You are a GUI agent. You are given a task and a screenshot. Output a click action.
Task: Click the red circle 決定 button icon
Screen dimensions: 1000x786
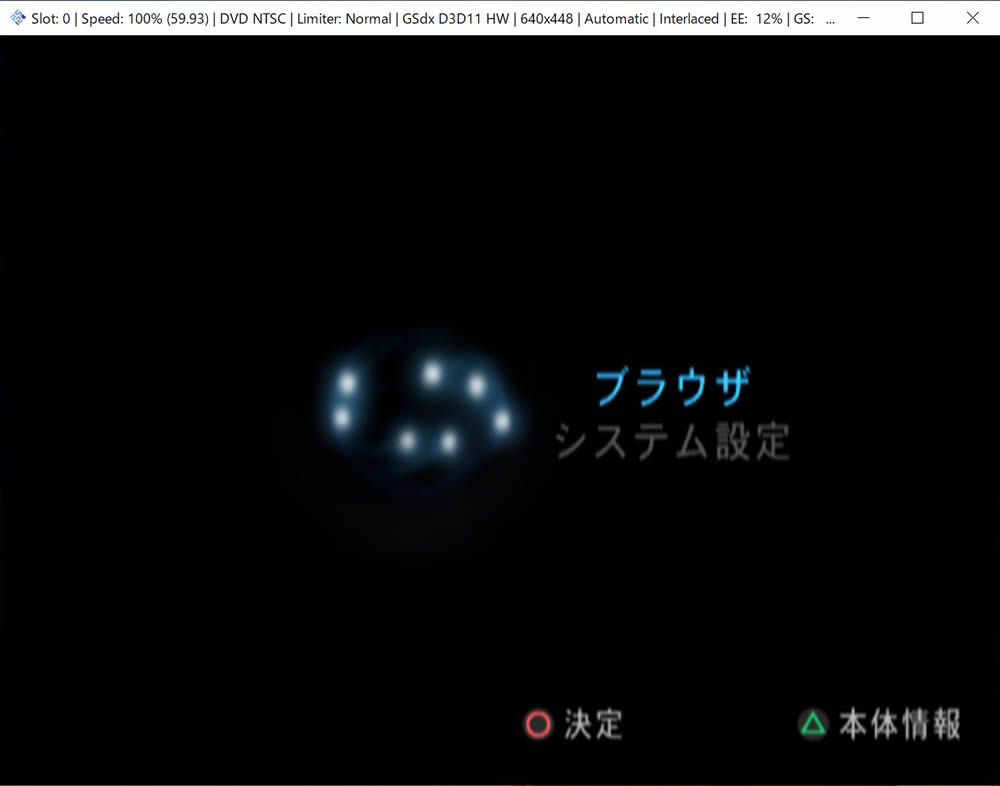(x=538, y=725)
